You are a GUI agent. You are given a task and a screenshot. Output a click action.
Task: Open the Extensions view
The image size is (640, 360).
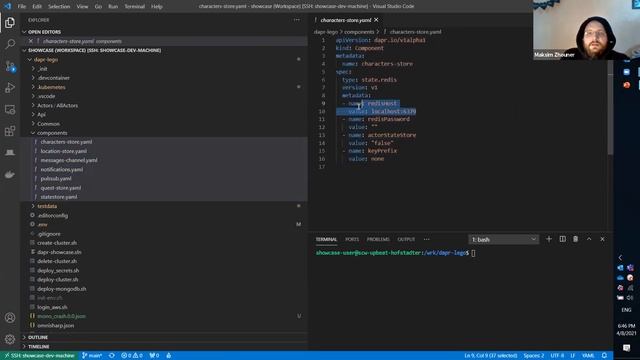point(10,131)
